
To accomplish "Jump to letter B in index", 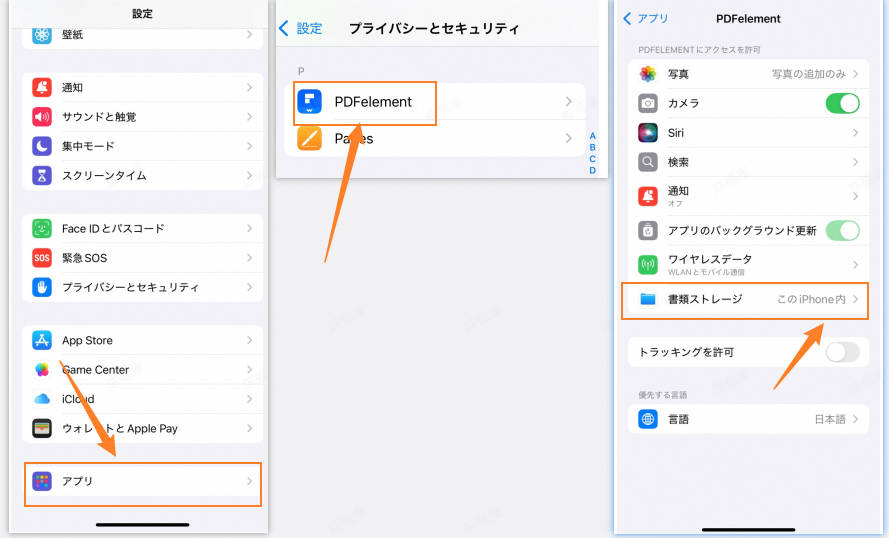I will point(592,147).
